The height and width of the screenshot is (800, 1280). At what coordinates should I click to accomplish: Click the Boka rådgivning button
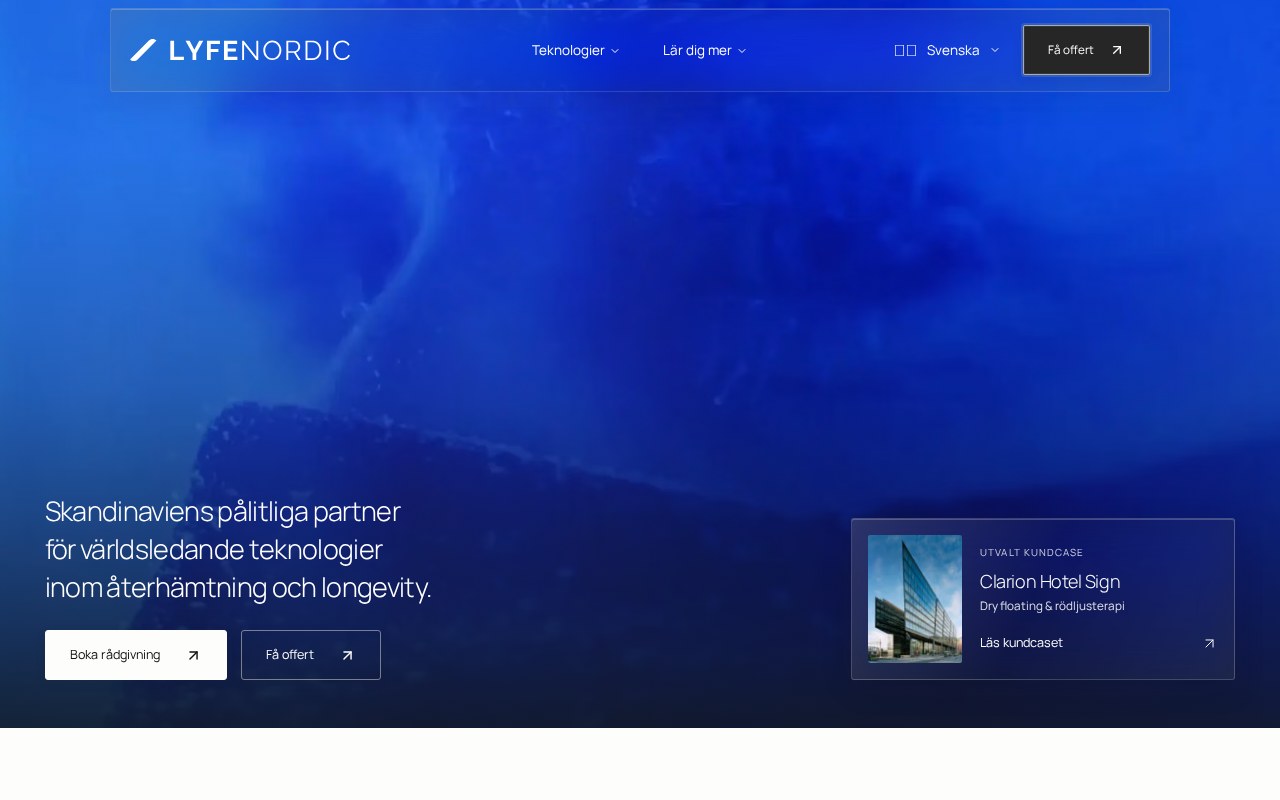pos(136,655)
